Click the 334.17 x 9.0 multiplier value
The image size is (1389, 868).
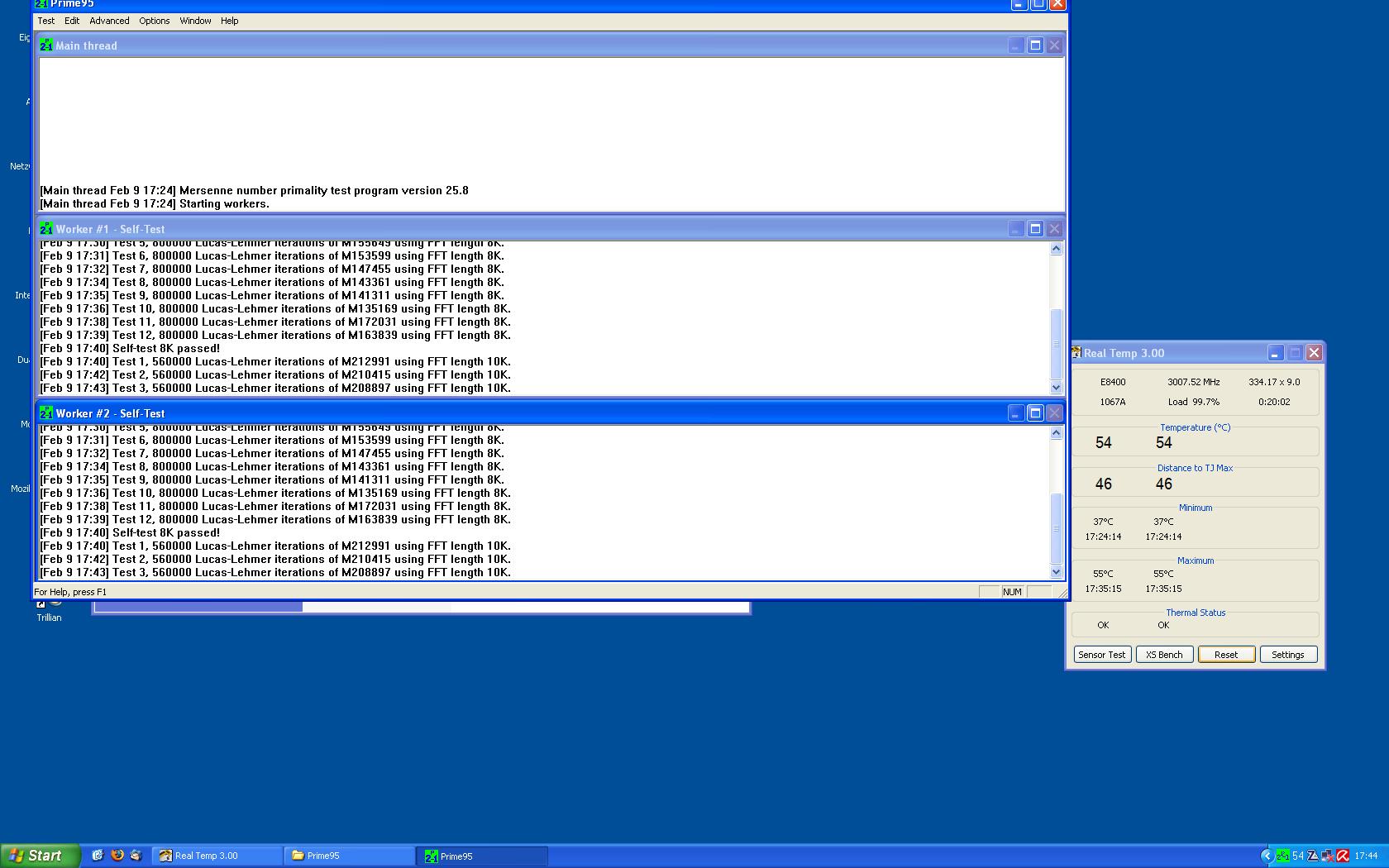[x=1274, y=382]
